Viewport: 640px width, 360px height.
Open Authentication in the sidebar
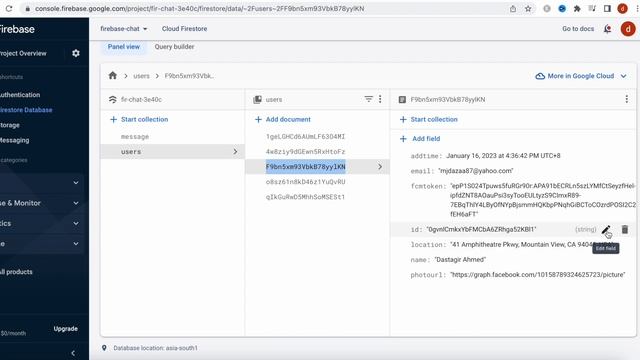tap(20, 95)
